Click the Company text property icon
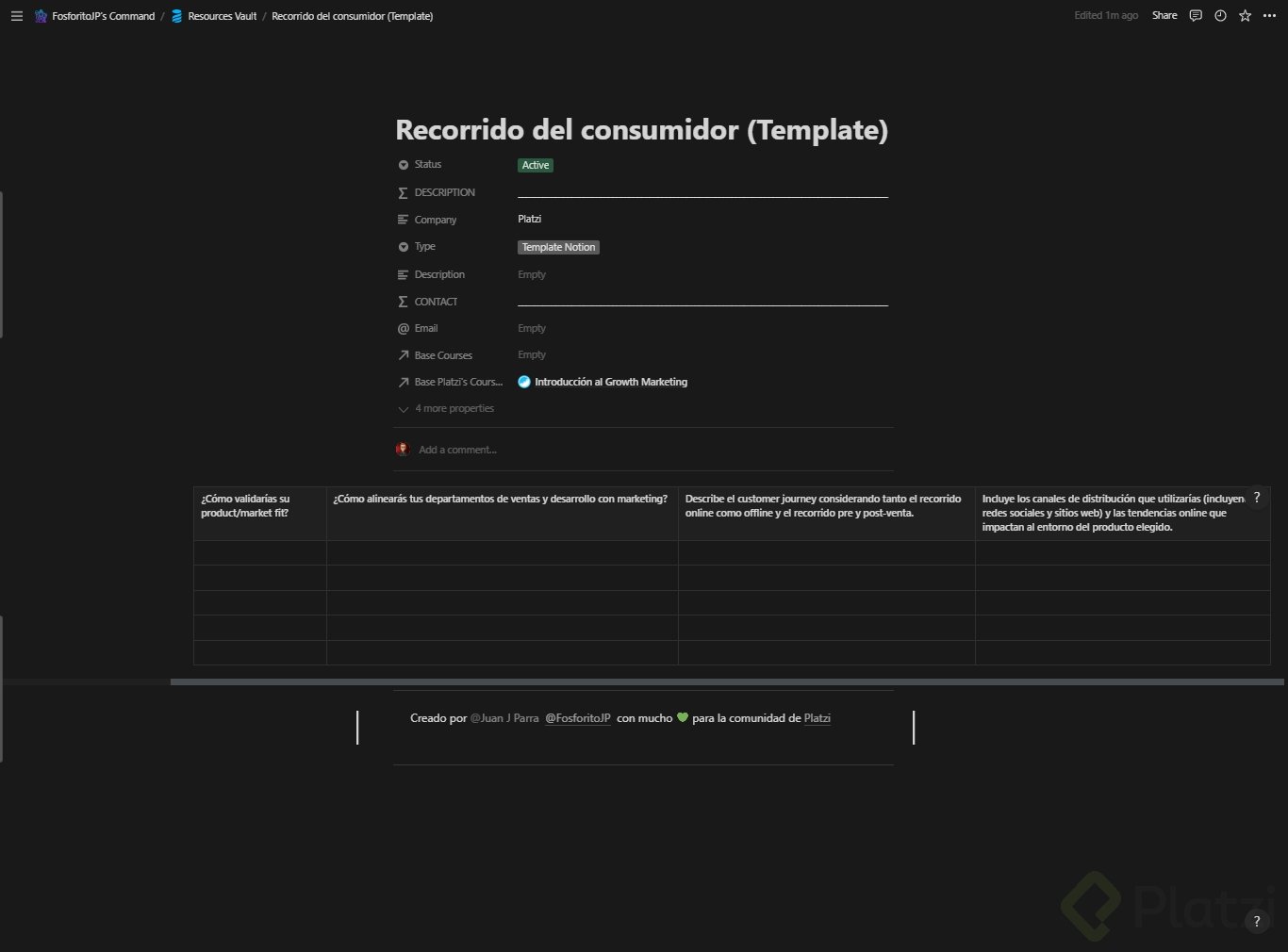 (404, 220)
